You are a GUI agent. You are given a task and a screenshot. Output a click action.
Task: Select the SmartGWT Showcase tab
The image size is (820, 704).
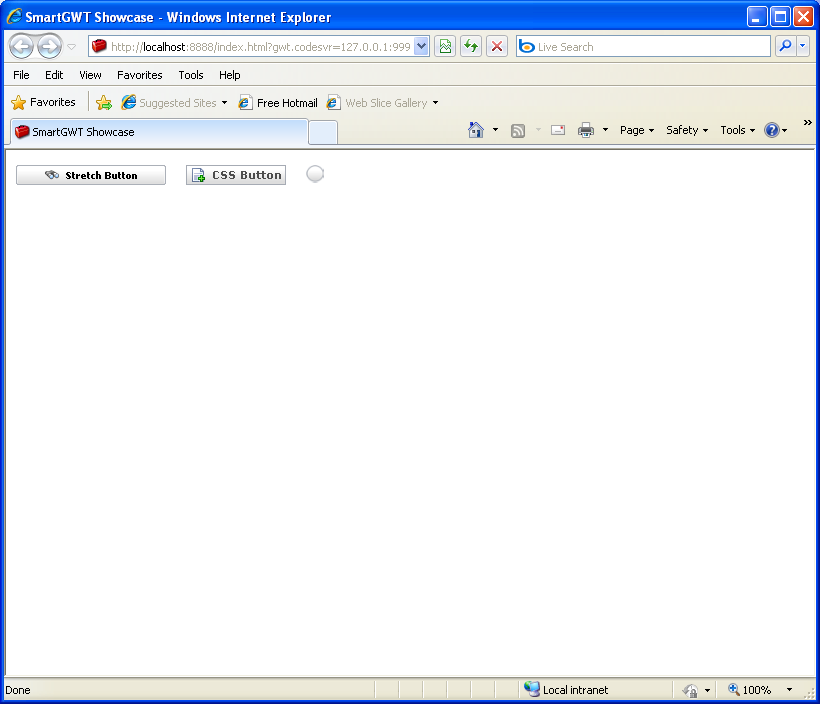tap(158, 132)
